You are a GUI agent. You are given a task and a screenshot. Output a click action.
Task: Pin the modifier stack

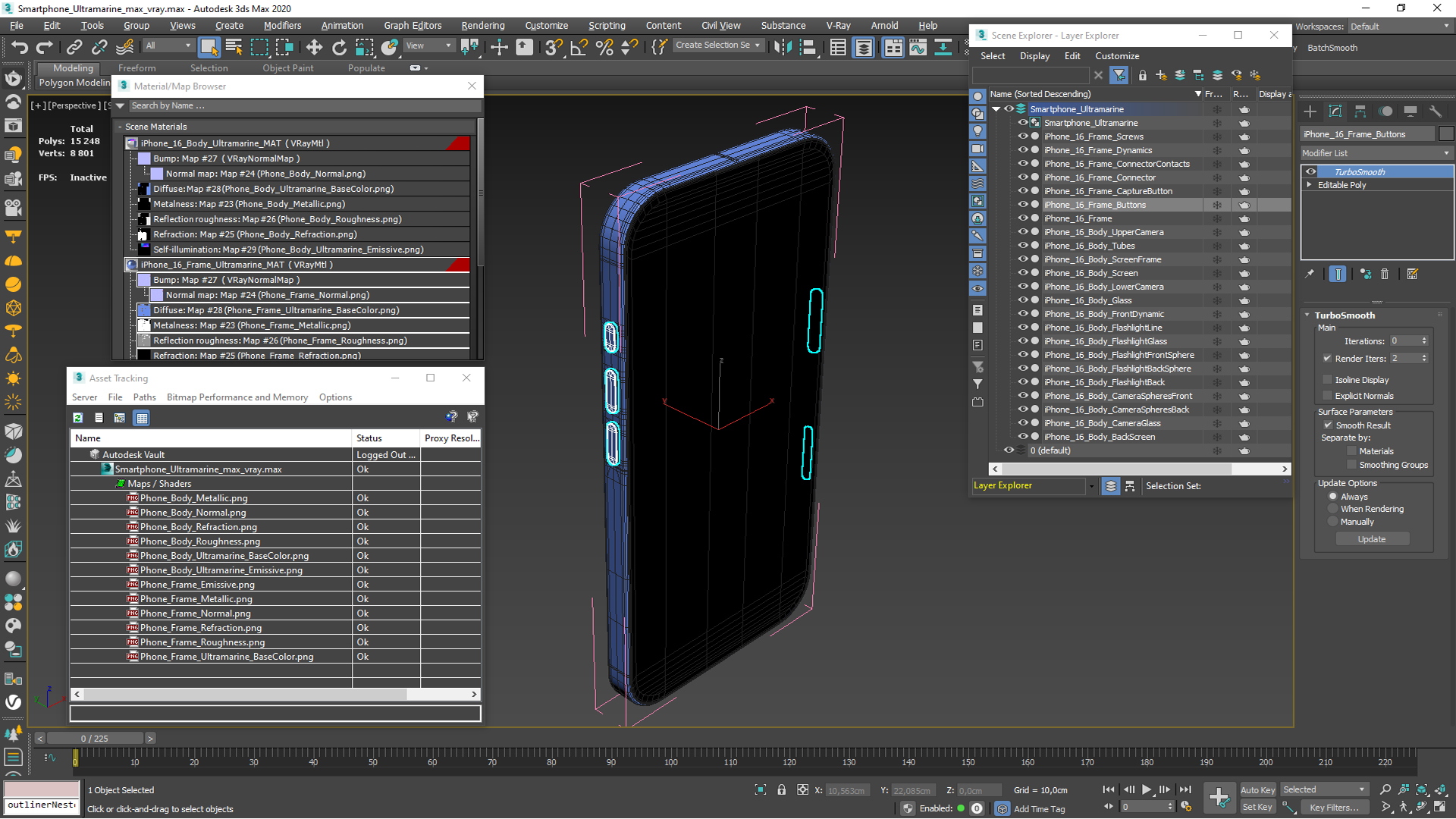(x=1310, y=274)
